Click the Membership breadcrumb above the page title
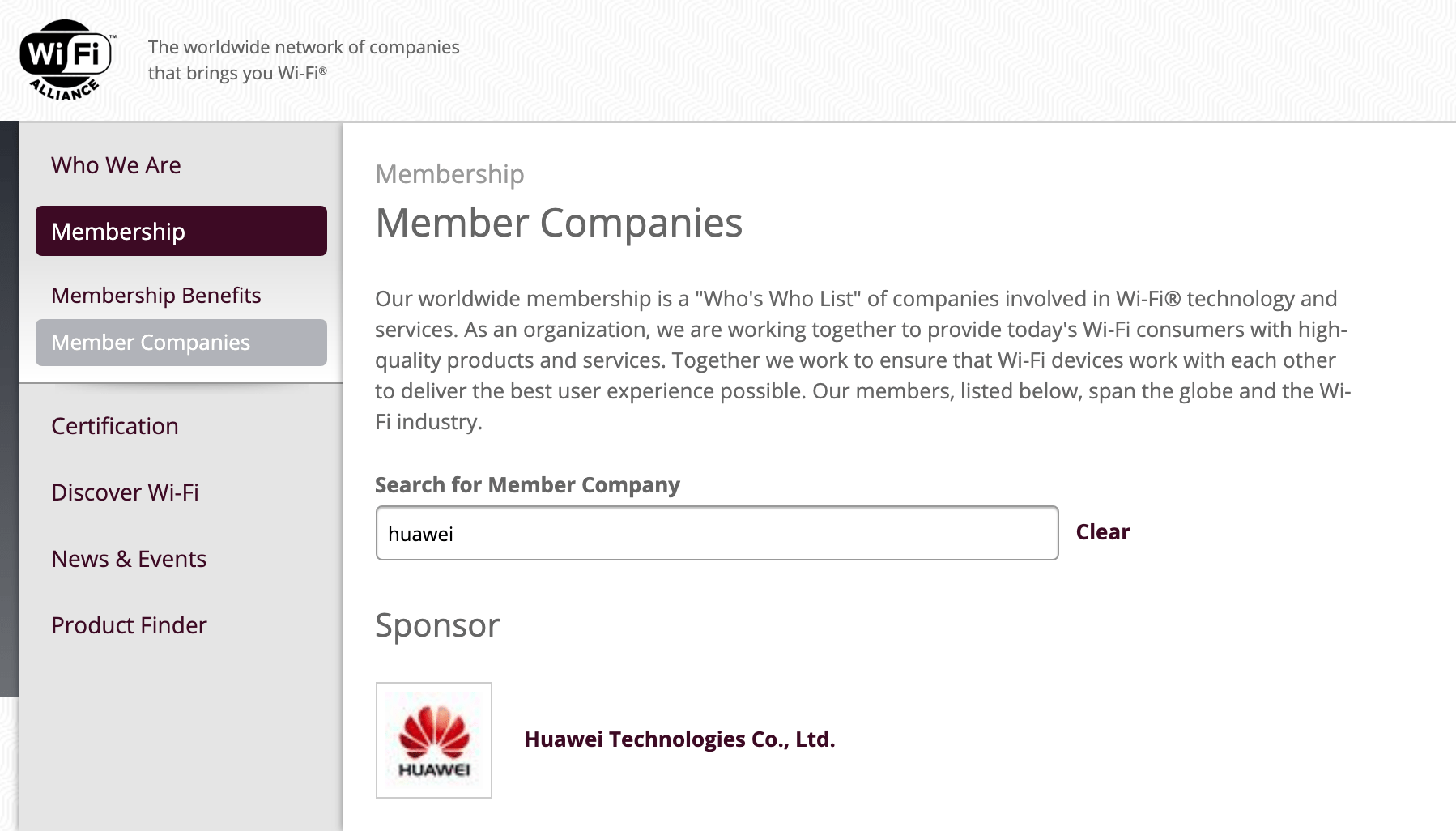Viewport: 1456px width, 831px height. pyautogui.click(x=449, y=174)
